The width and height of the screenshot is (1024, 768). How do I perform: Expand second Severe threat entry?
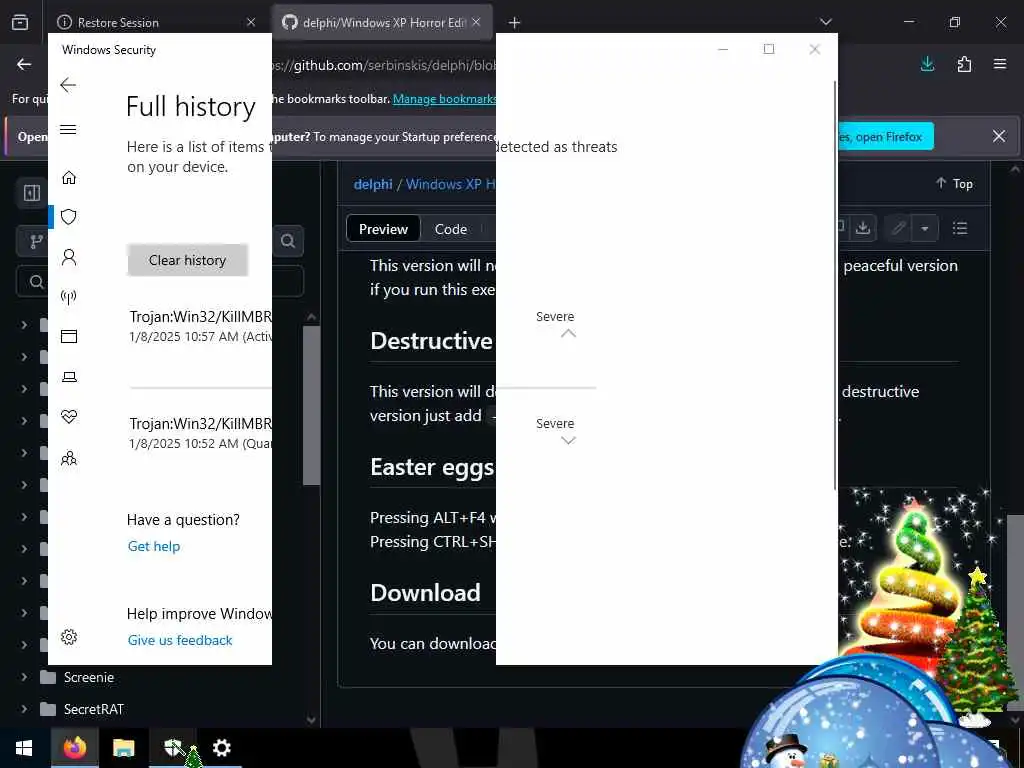[x=568, y=441]
